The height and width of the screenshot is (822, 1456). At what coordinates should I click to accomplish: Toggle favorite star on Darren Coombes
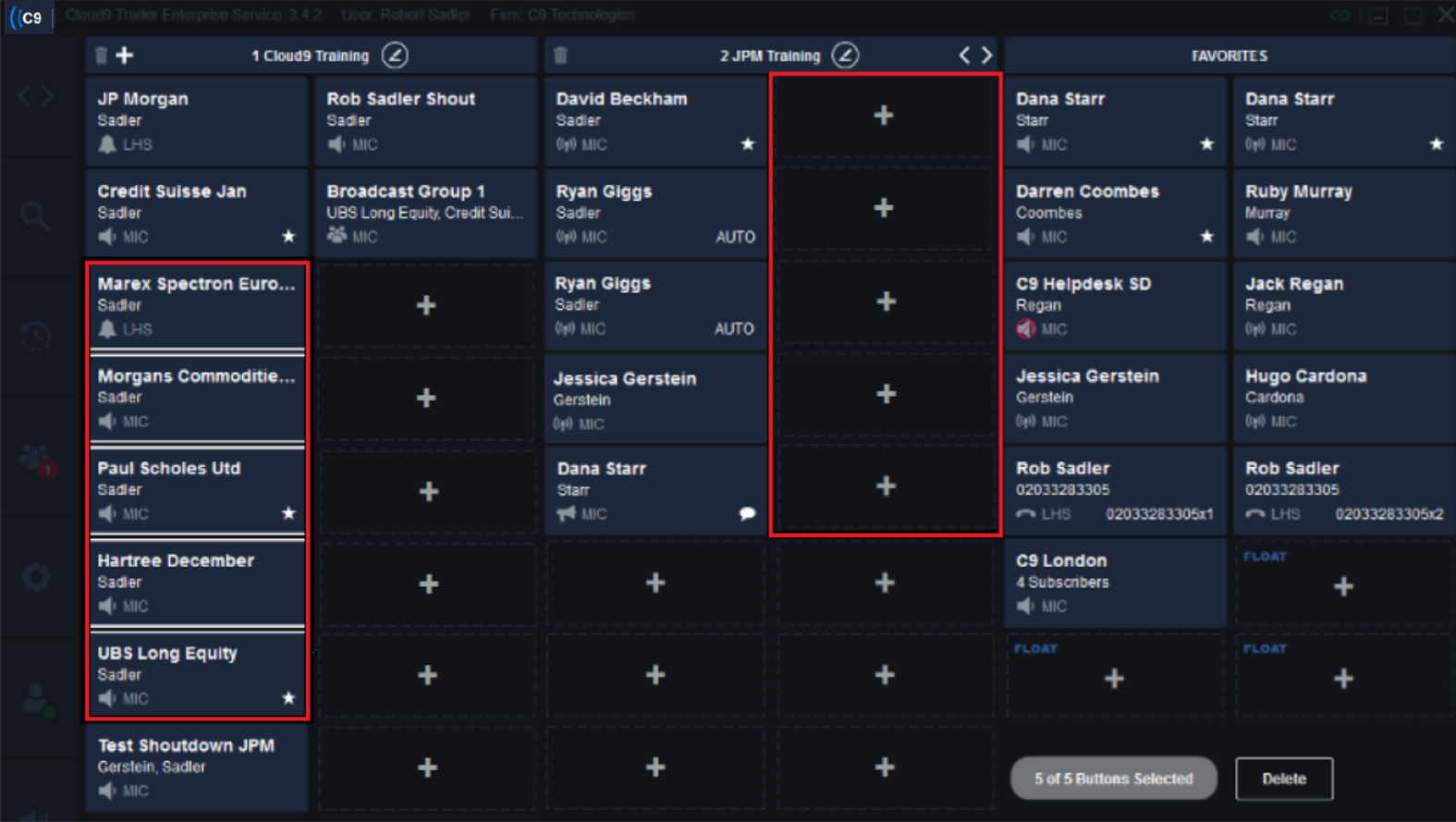(x=1206, y=237)
